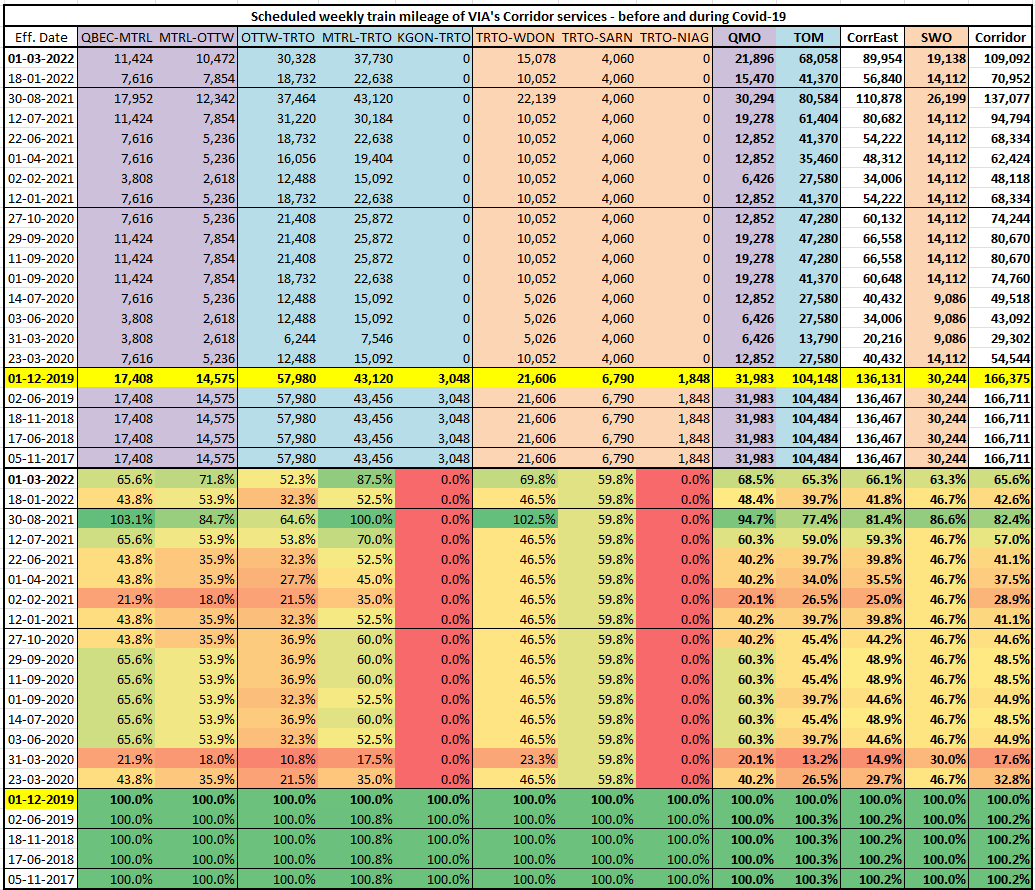Viewport: 1035px width, 890px height.
Task: Click the CorrEast column header
Action: (872, 37)
